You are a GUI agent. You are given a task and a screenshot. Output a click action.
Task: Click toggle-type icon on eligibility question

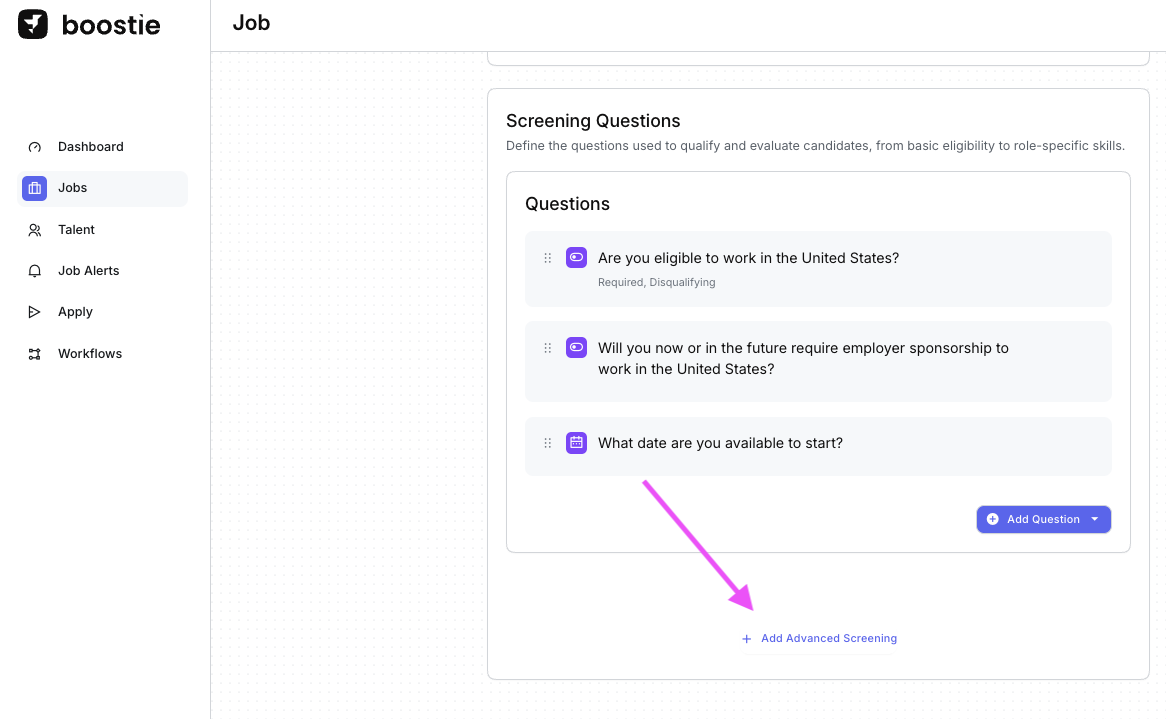[576, 258]
